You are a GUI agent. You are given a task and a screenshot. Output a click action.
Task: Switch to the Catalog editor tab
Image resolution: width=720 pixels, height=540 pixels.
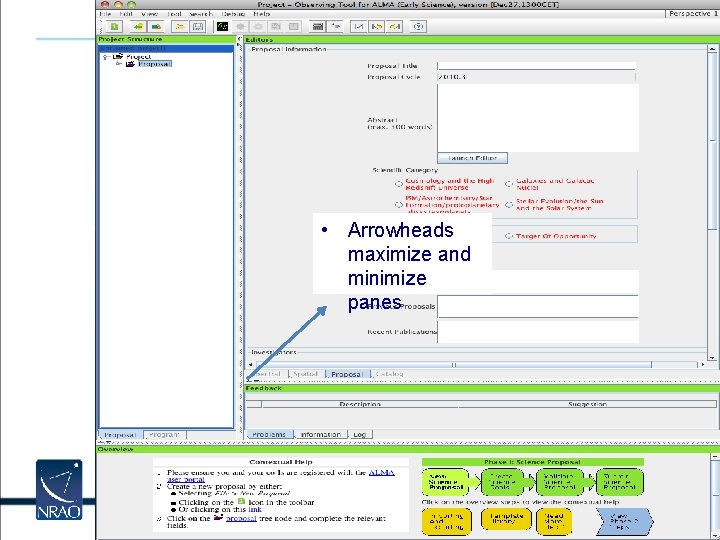389,374
